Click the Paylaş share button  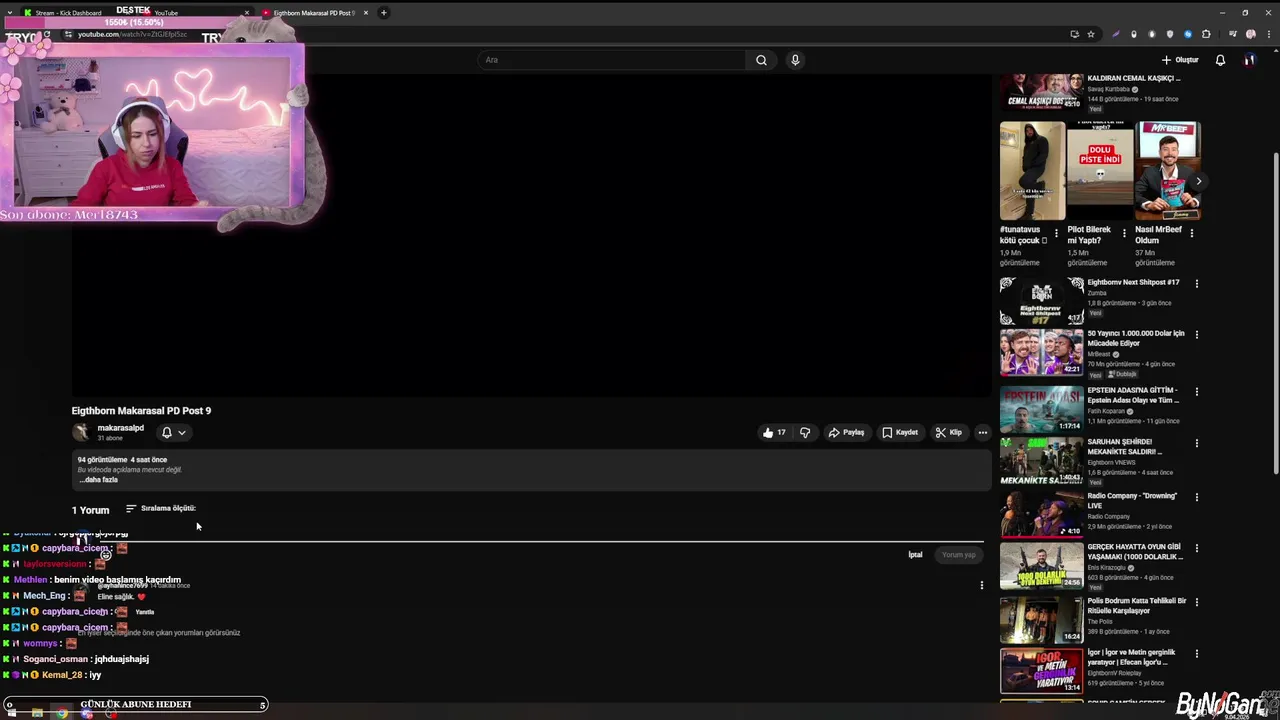(x=846, y=433)
